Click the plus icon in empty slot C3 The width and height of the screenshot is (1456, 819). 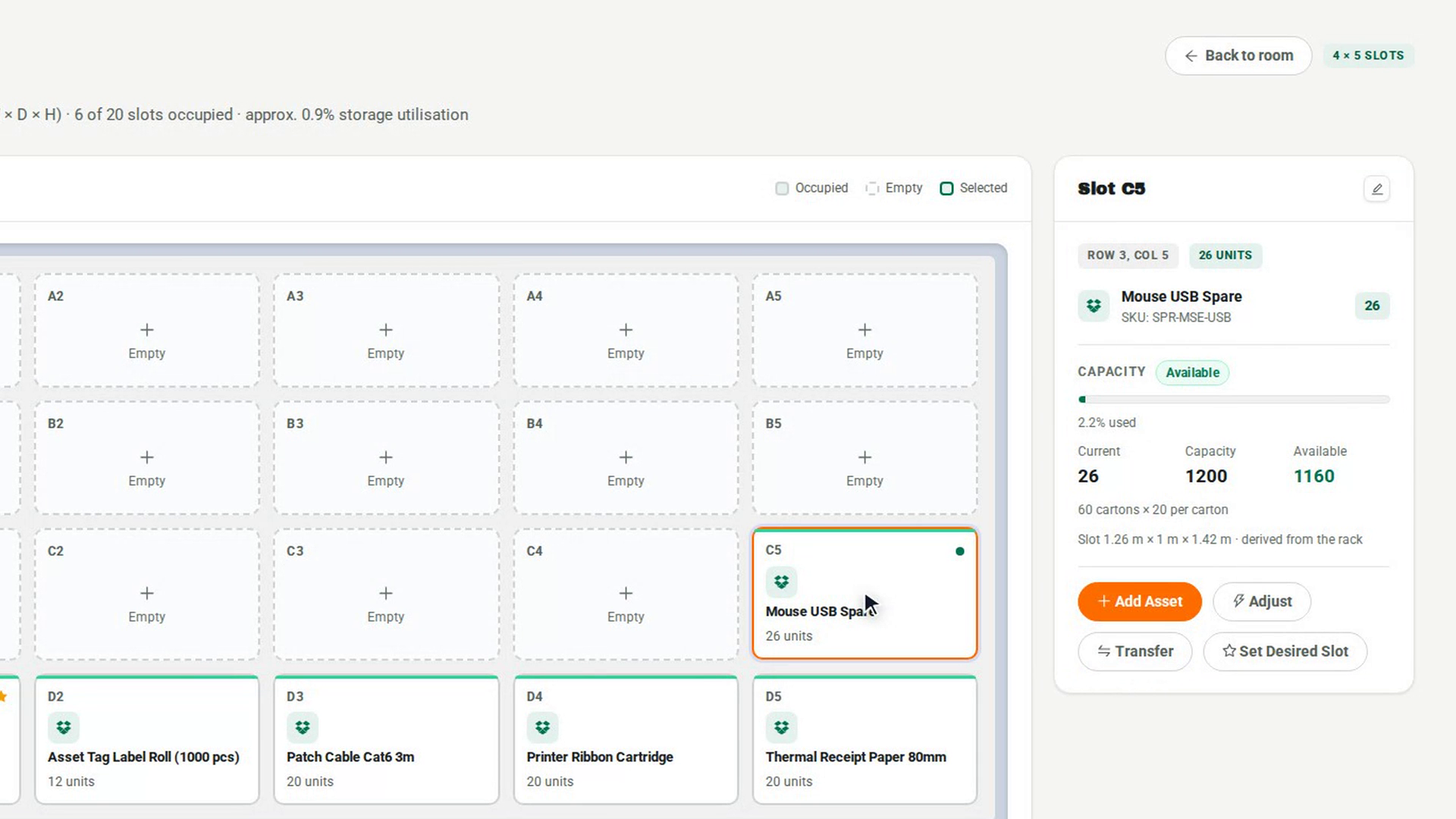click(385, 593)
